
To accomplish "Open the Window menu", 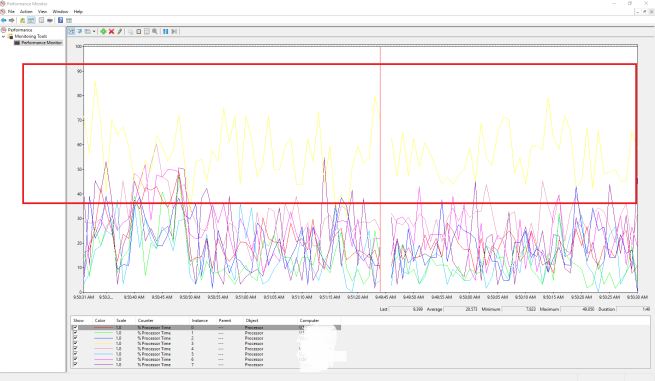I will 60,12.
